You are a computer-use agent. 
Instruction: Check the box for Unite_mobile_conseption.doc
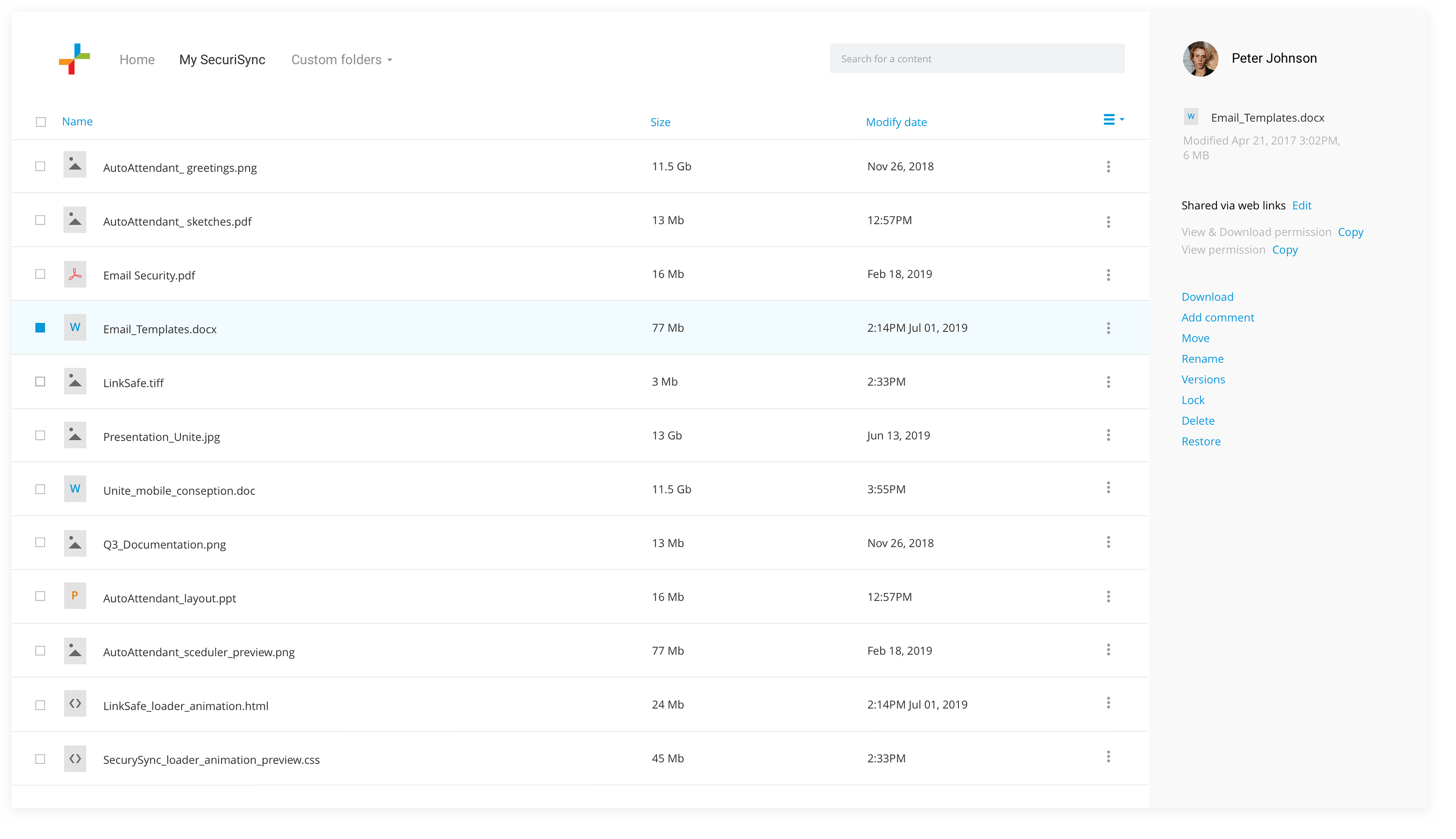(x=40, y=489)
